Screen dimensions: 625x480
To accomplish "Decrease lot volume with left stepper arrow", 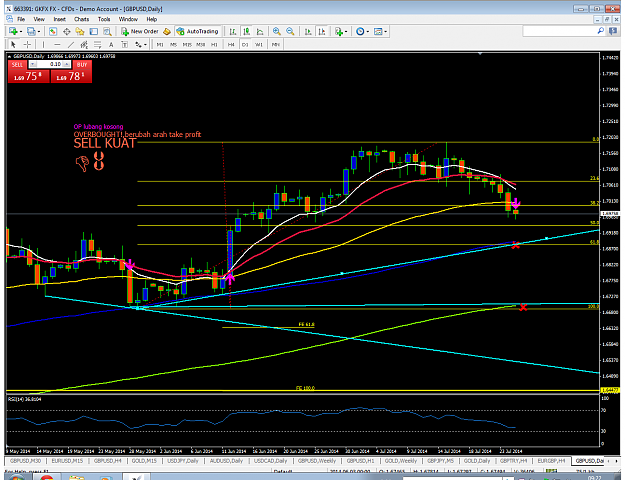I will [x=33, y=64].
